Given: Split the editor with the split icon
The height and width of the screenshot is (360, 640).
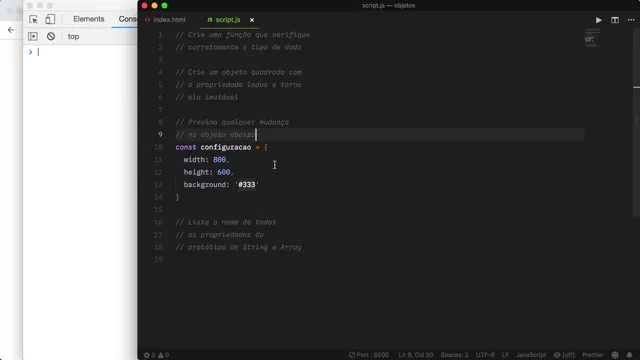Looking at the screenshot, I should tap(615, 20).
